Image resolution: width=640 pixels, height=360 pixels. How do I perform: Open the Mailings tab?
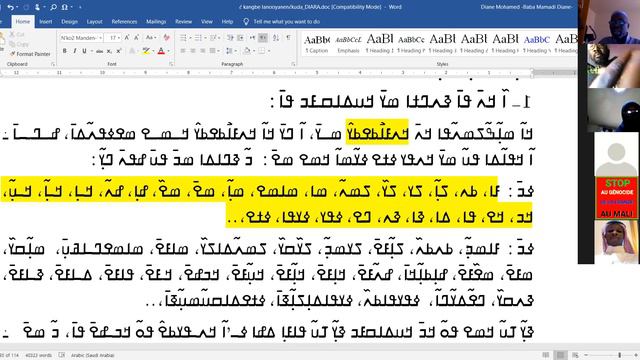pyautogui.click(x=156, y=22)
